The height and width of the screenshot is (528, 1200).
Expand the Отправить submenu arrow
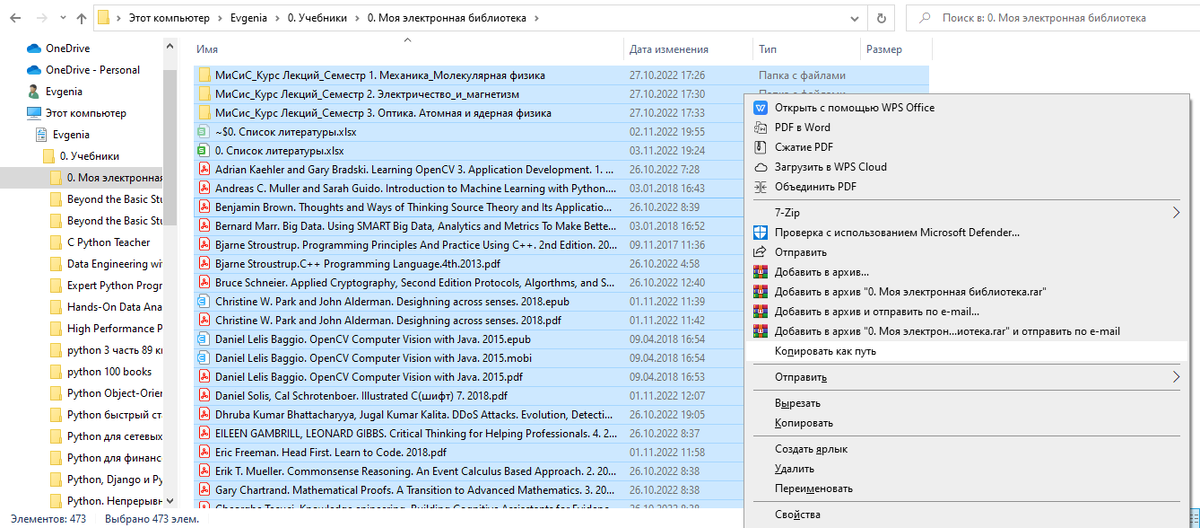click(x=1176, y=377)
